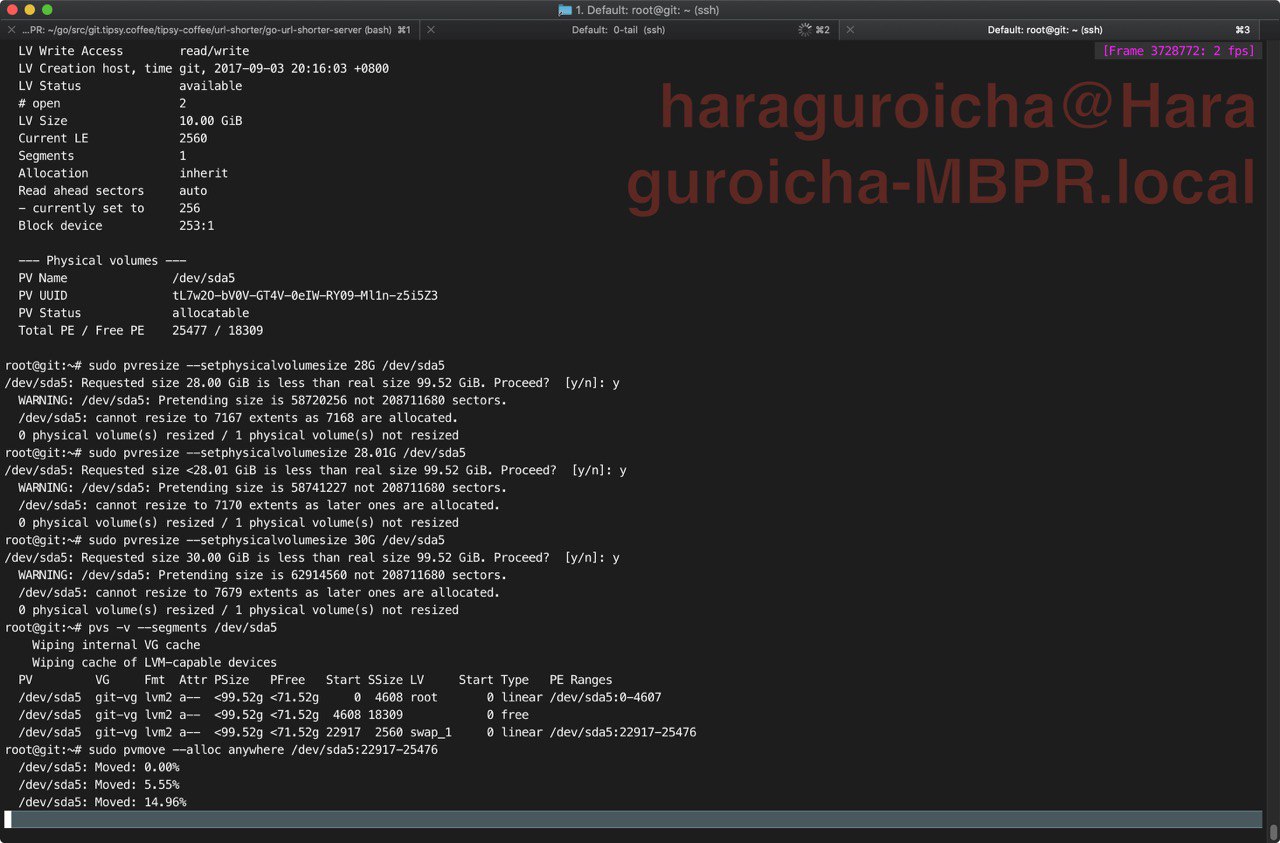Image resolution: width=1280 pixels, height=843 pixels.
Task: Click the pvresize 28G command line
Action: tap(225, 365)
